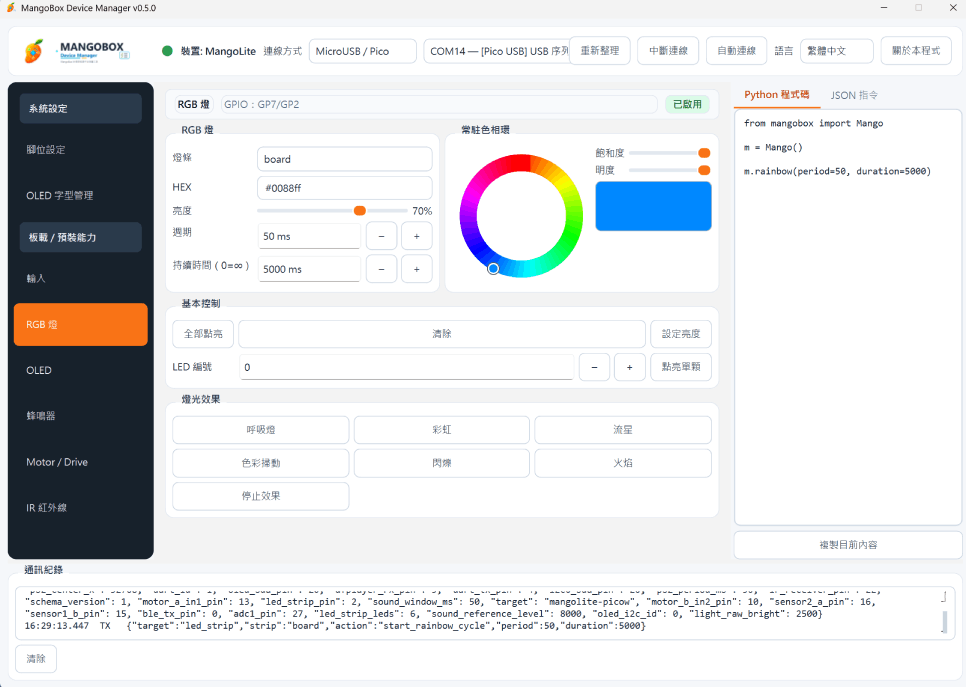Decrease LED 編號 with minus button

coord(594,367)
